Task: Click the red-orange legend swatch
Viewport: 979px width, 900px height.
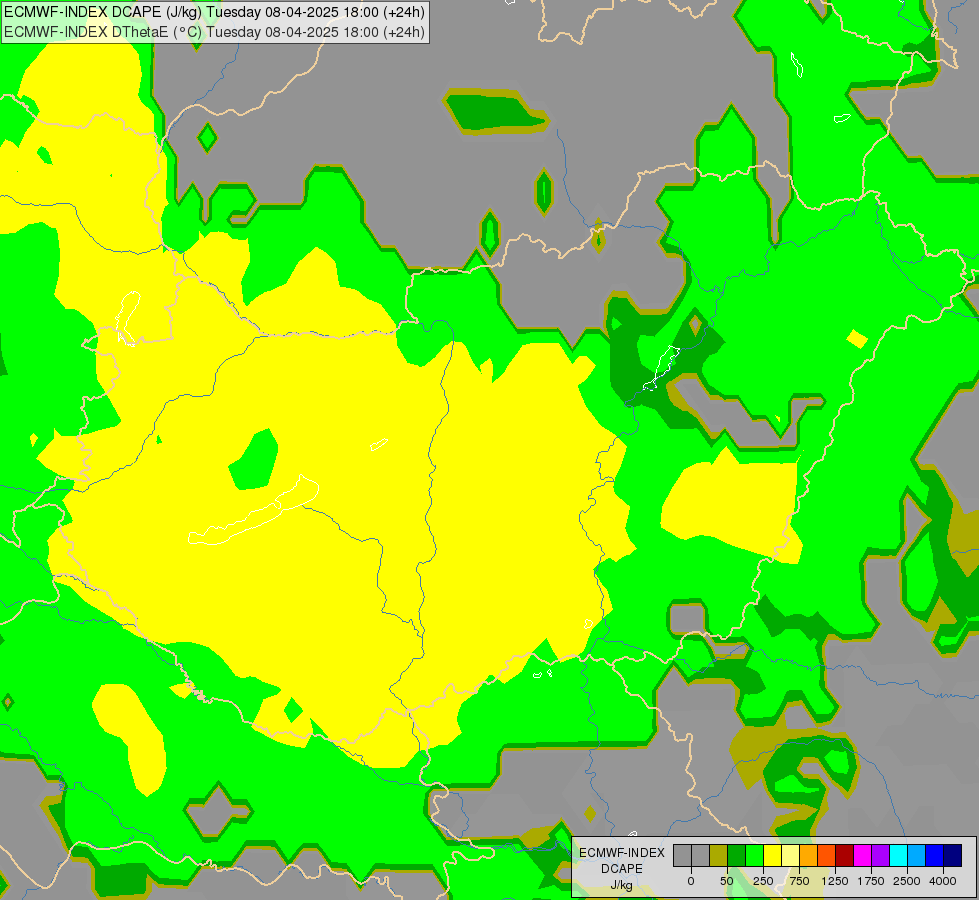Action: [827, 856]
